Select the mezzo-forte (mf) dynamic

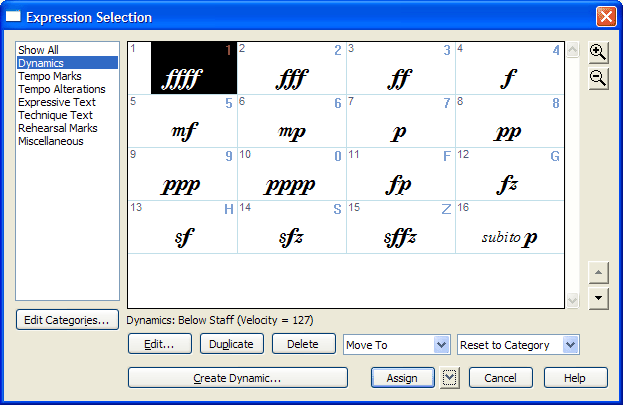(183, 120)
